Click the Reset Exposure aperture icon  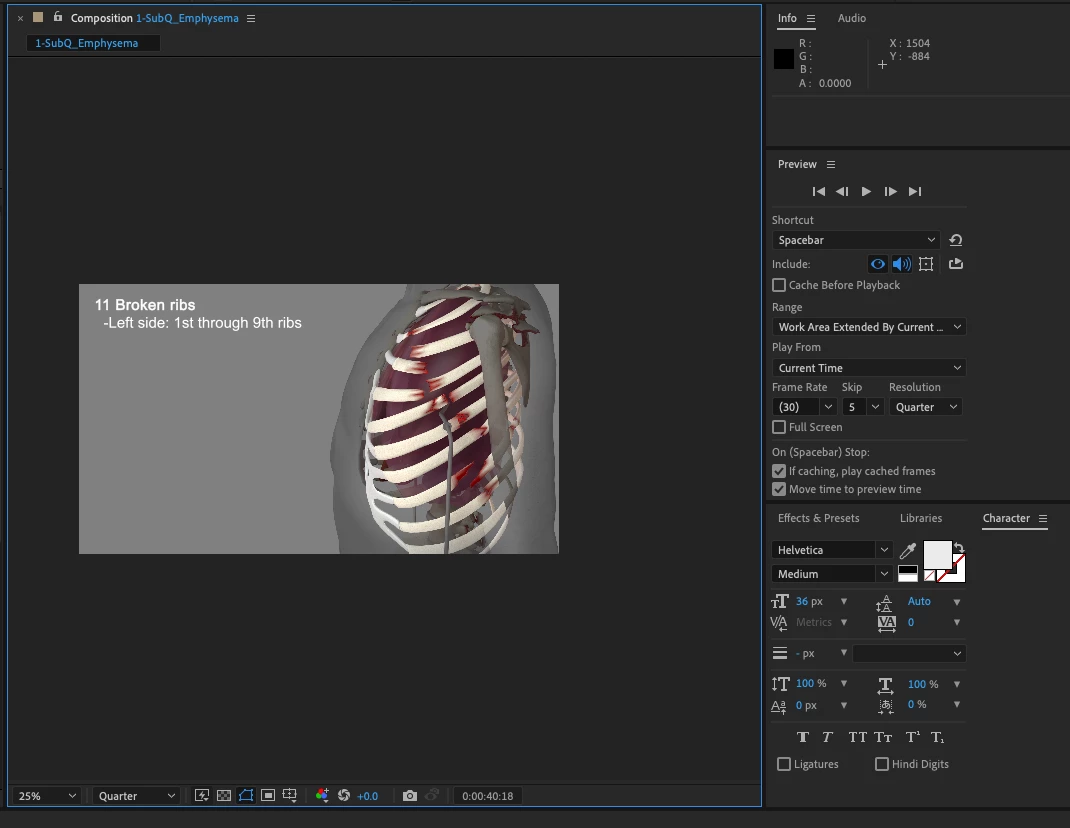click(x=344, y=796)
